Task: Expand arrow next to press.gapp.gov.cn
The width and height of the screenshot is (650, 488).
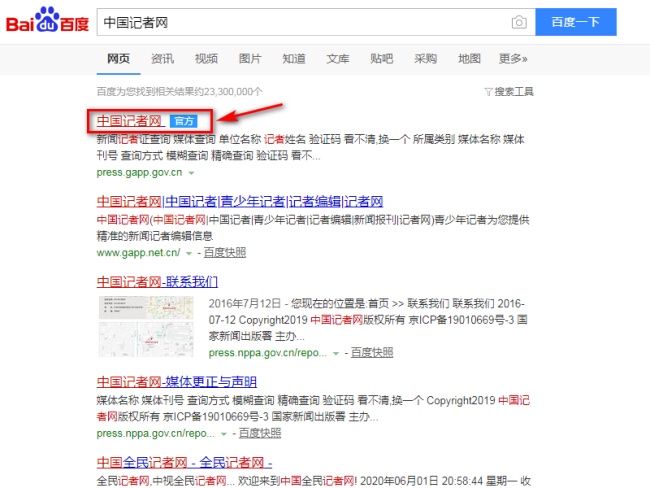Action: pos(191,173)
